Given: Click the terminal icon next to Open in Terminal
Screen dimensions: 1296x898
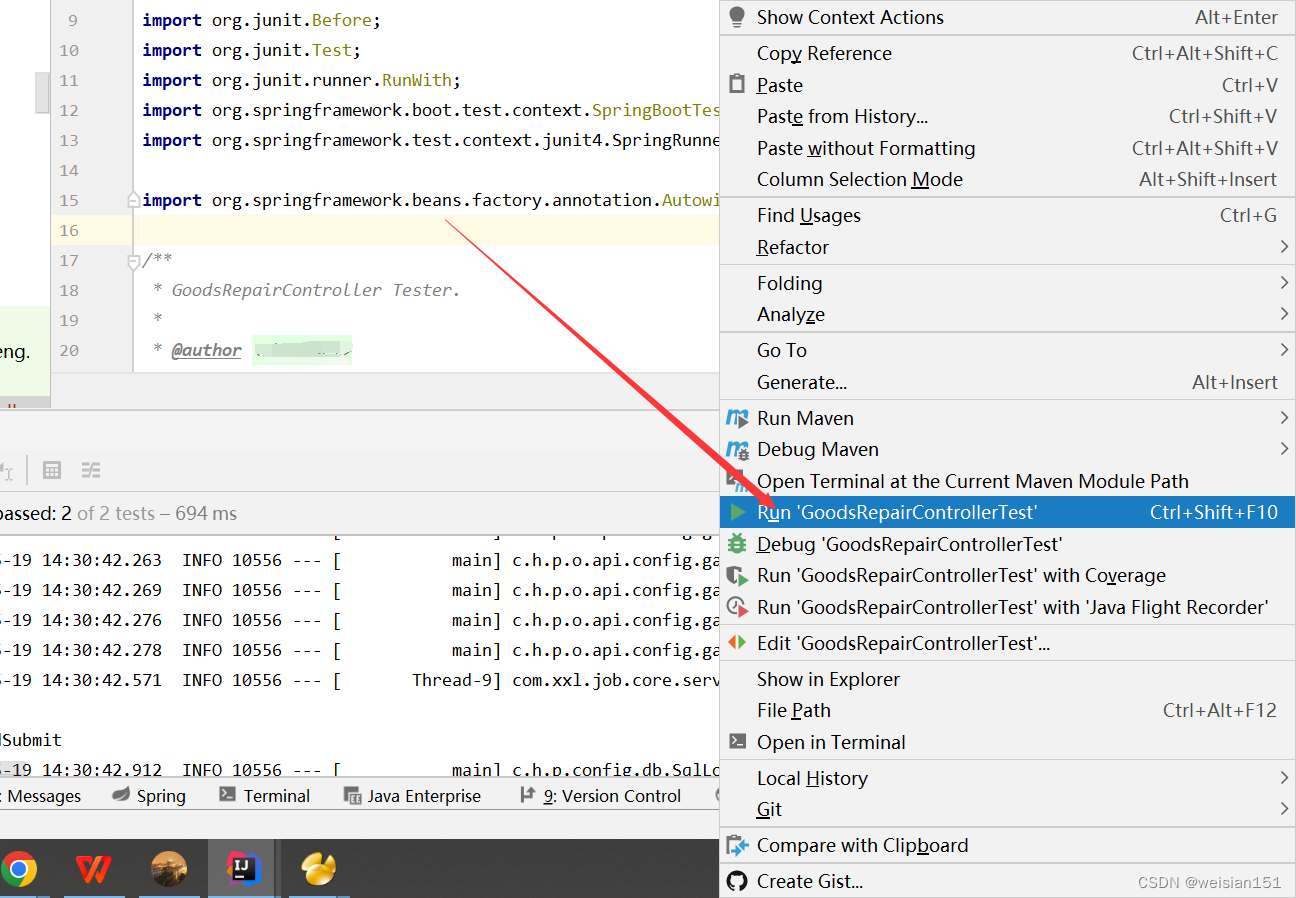Looking at the screenshot, I should point(738,742).
